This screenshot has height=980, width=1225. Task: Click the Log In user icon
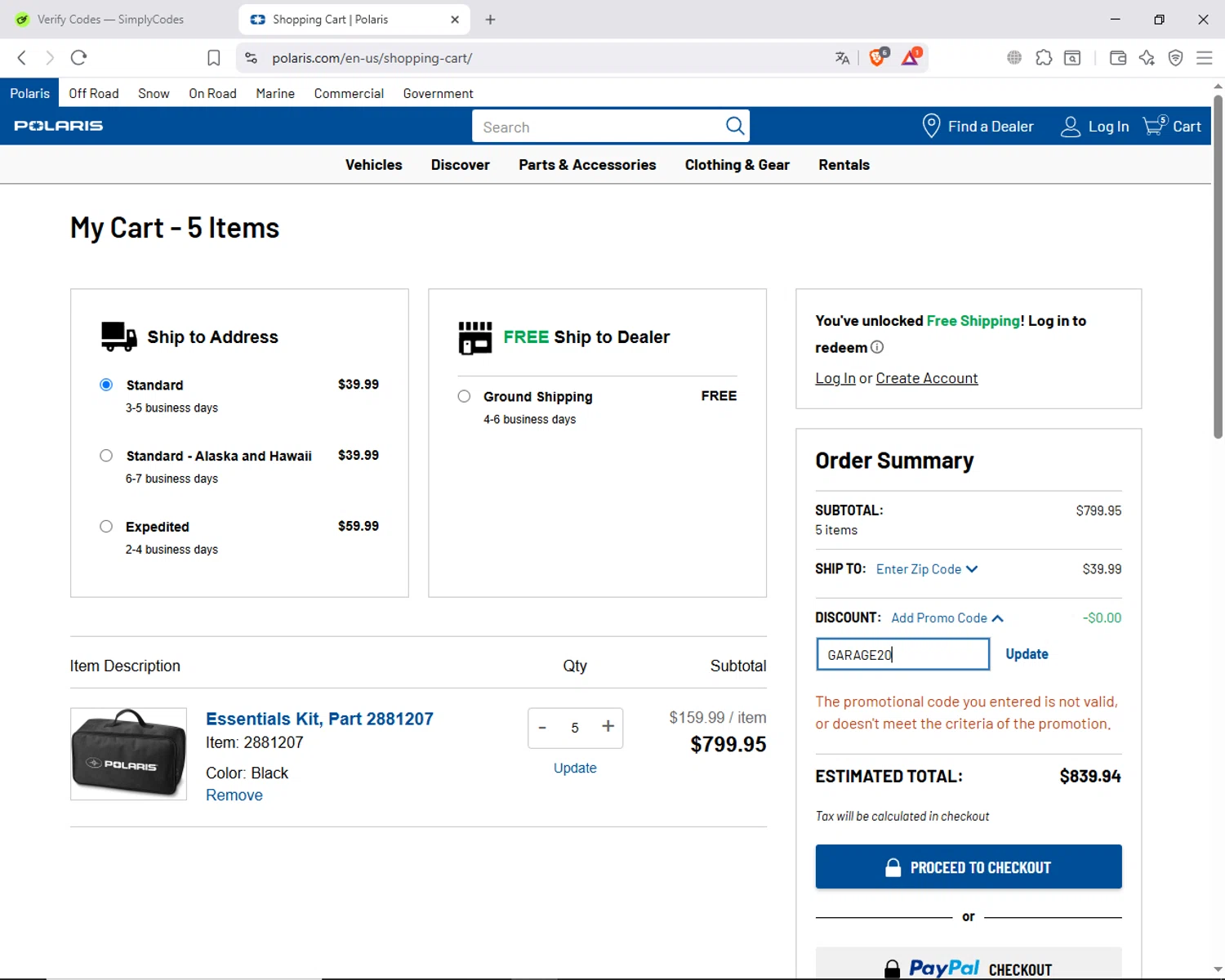pos(1070,127)
